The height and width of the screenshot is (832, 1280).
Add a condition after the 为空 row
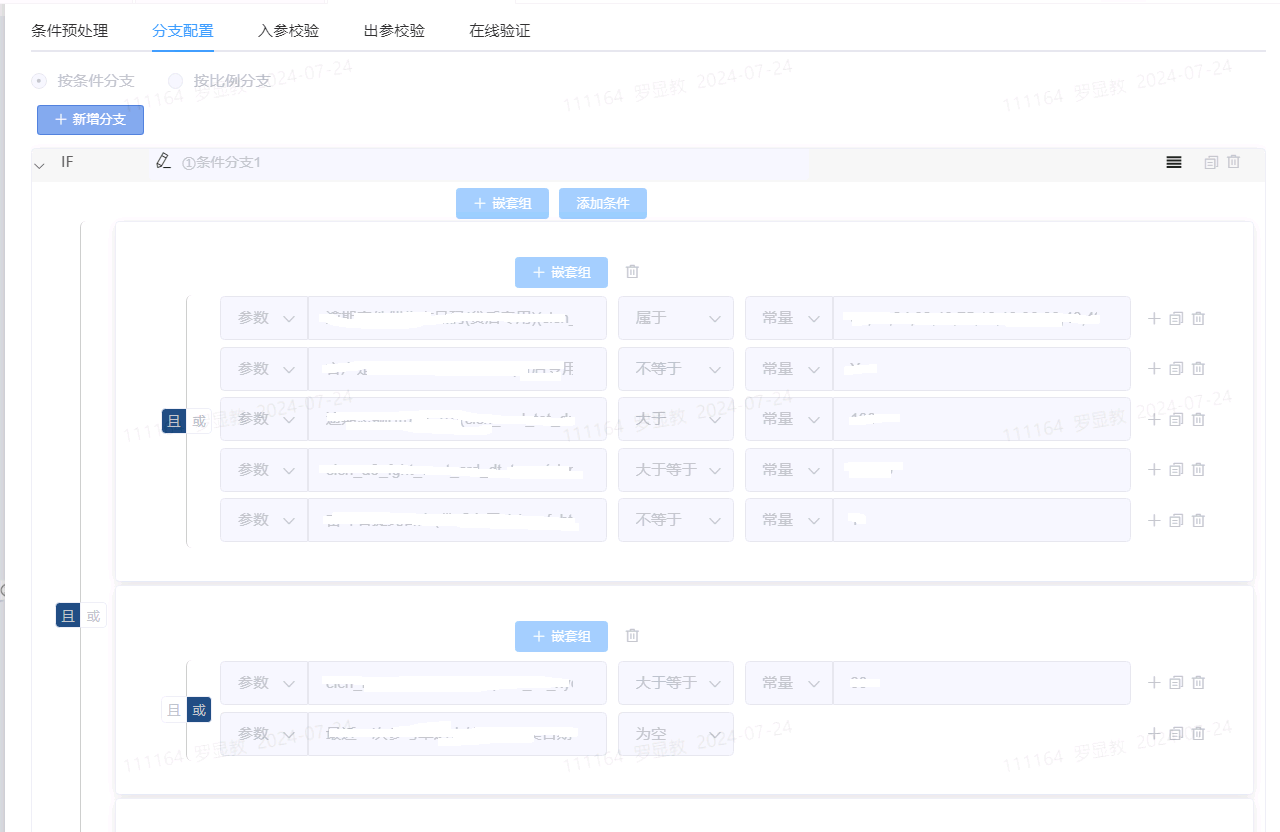click(x=1154, y=734)
